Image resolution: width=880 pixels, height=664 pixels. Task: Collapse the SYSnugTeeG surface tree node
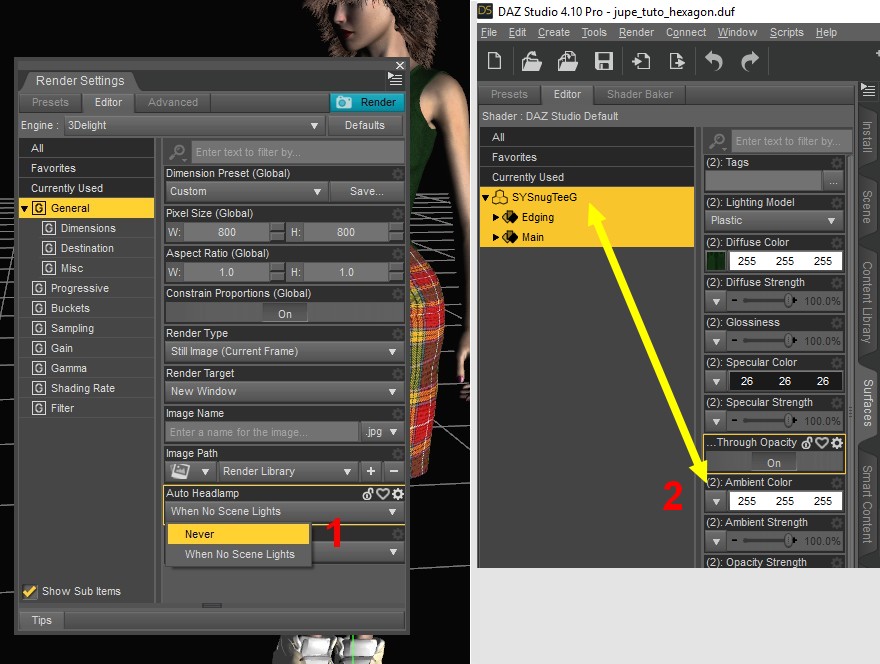pyautogui.click(x=485, y=198)
